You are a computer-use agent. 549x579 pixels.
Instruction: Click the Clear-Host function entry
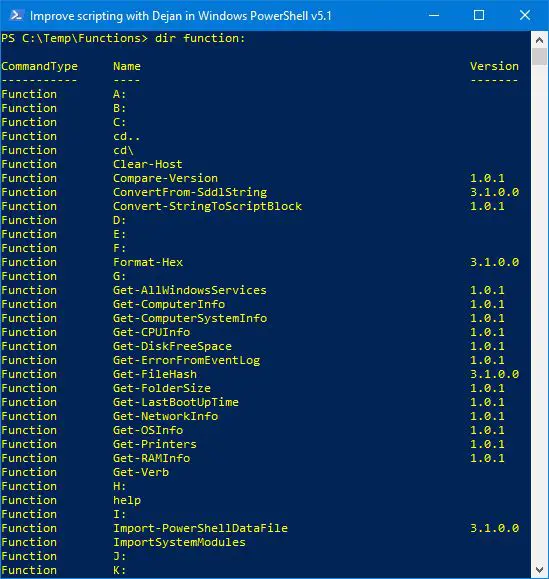click(148, 164)
